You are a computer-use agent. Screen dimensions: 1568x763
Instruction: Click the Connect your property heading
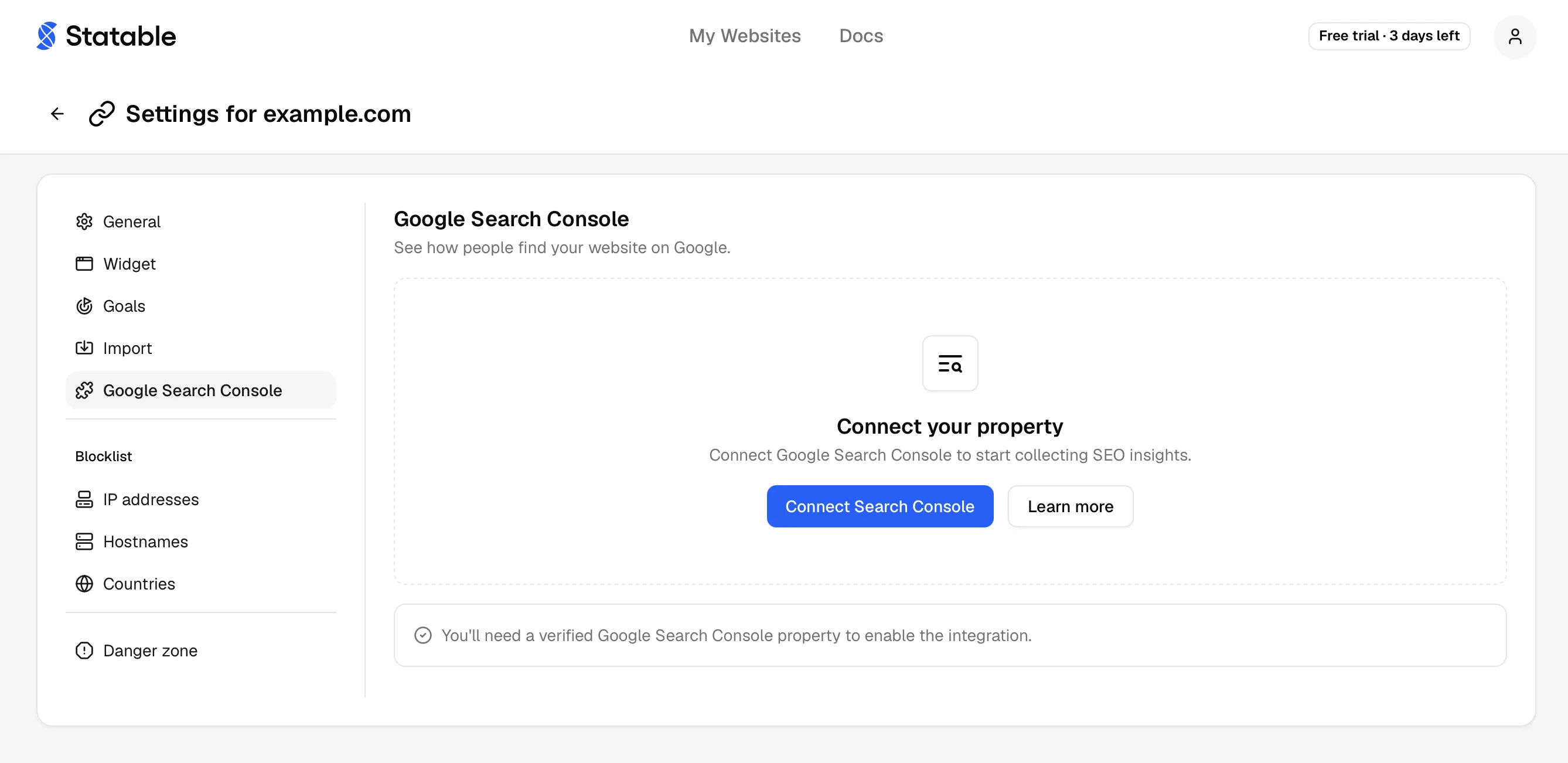click(x=950, y=426)
